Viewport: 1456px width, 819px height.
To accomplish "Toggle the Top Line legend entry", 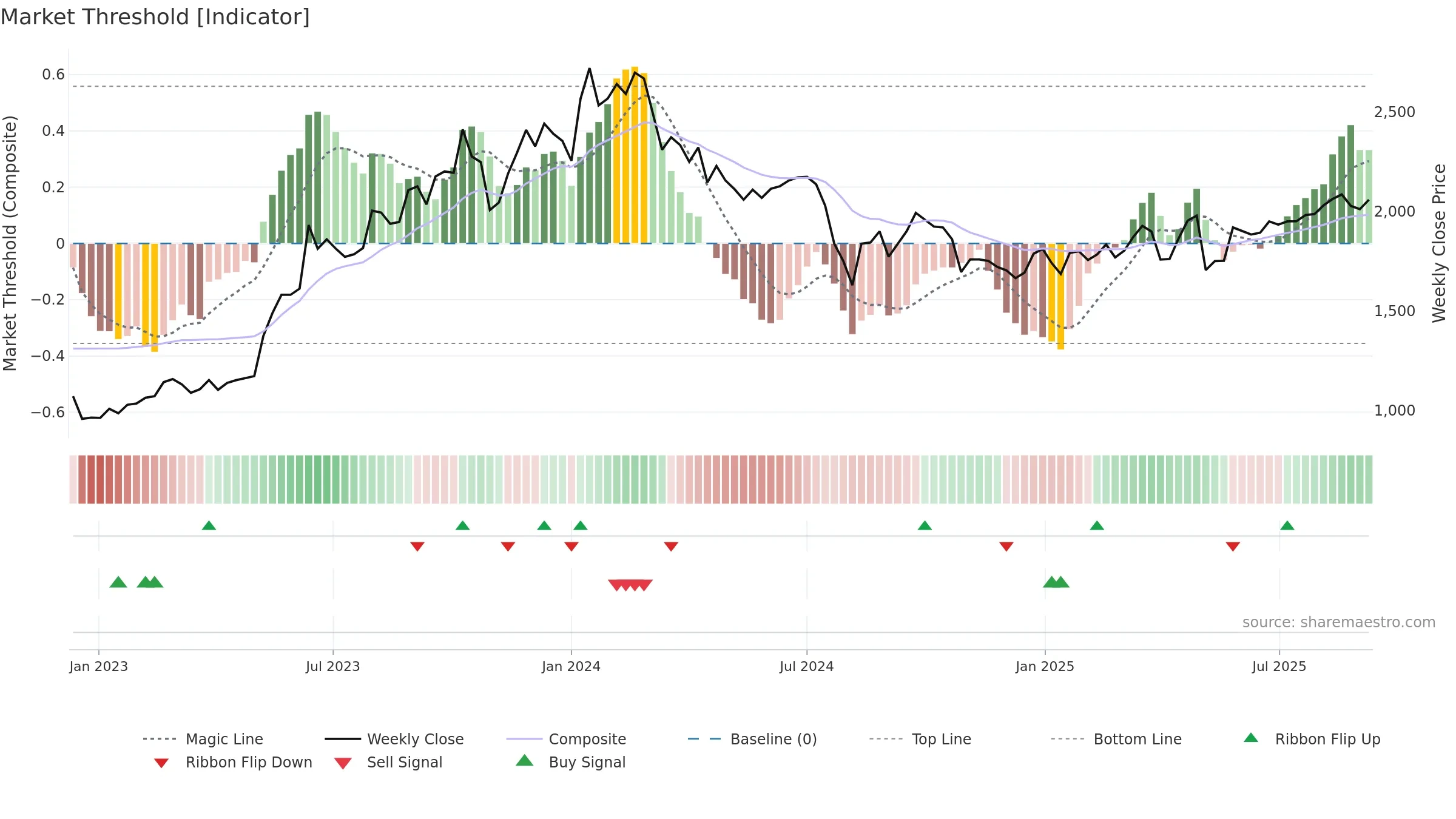I will [x=920, y=739].
